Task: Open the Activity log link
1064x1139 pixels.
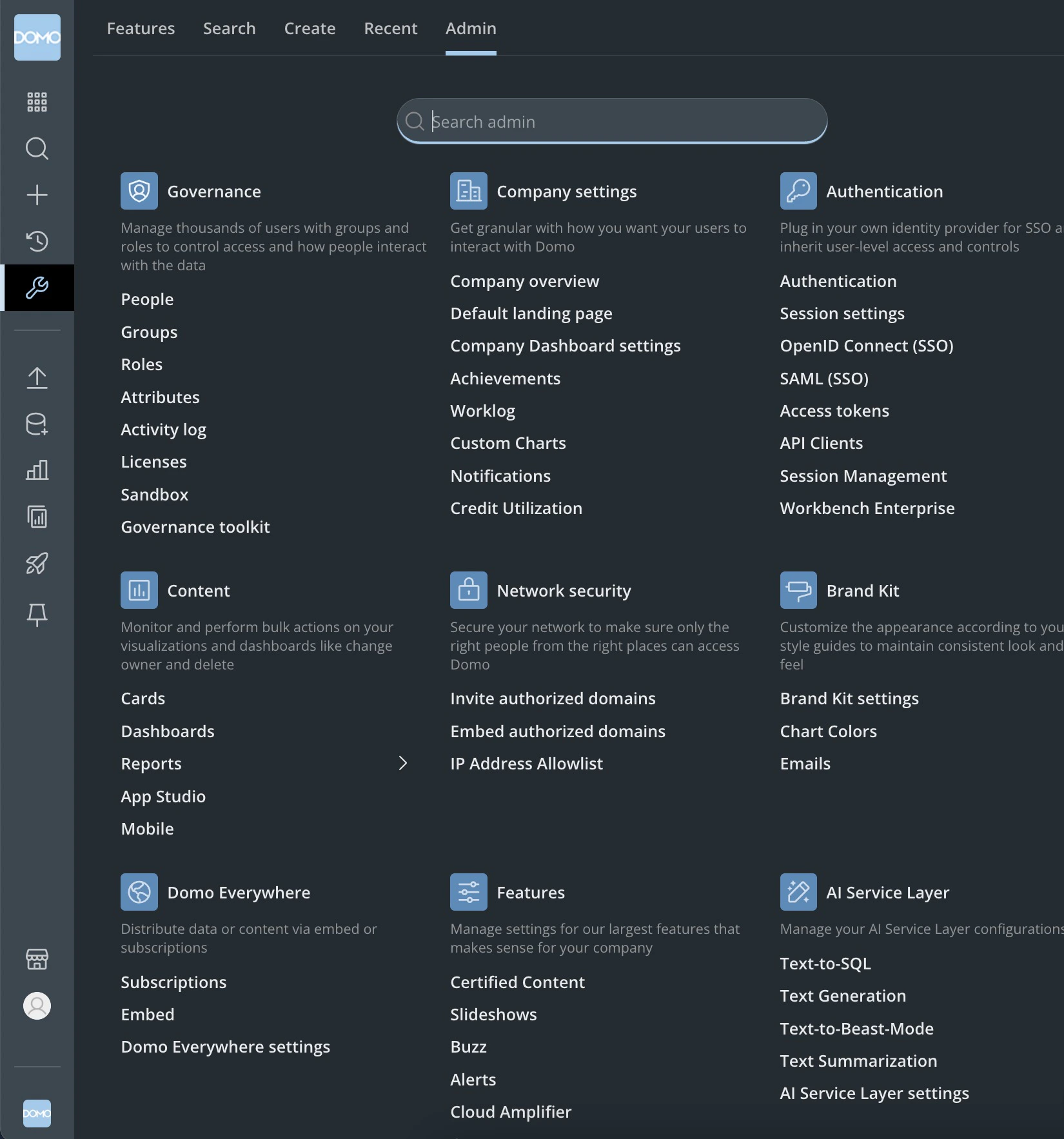Action: [x=164, y=430]
